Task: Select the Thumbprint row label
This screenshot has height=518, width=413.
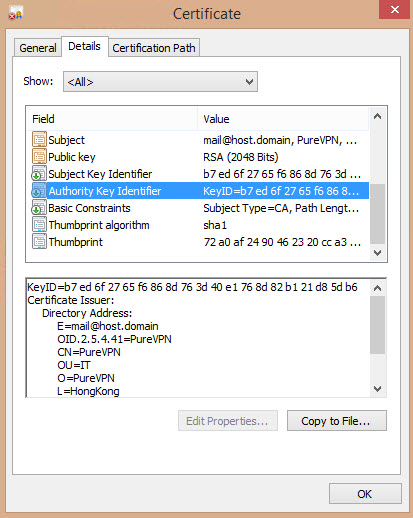Action: (76, 242)
